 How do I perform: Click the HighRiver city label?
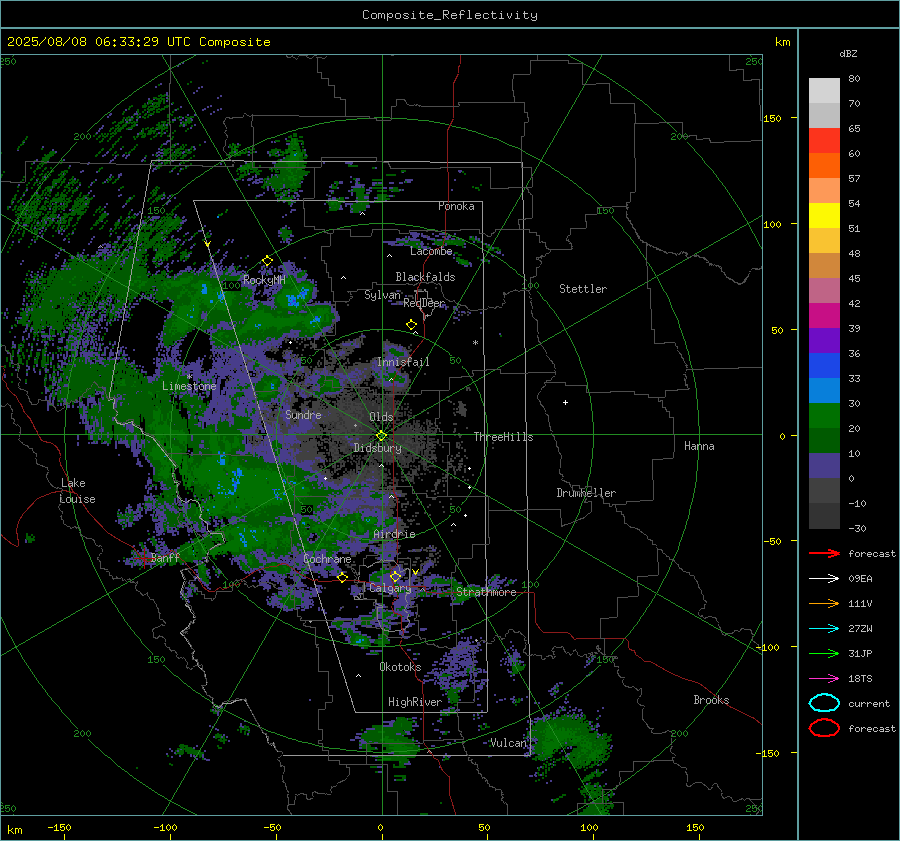[415, 702]
